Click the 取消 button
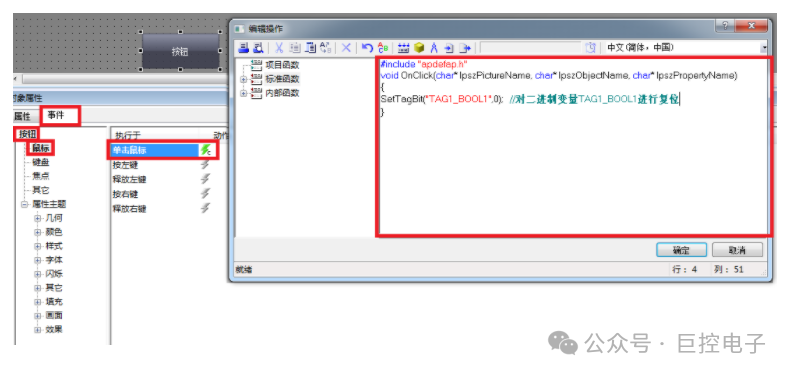791x375 pixels. (738, 250)
